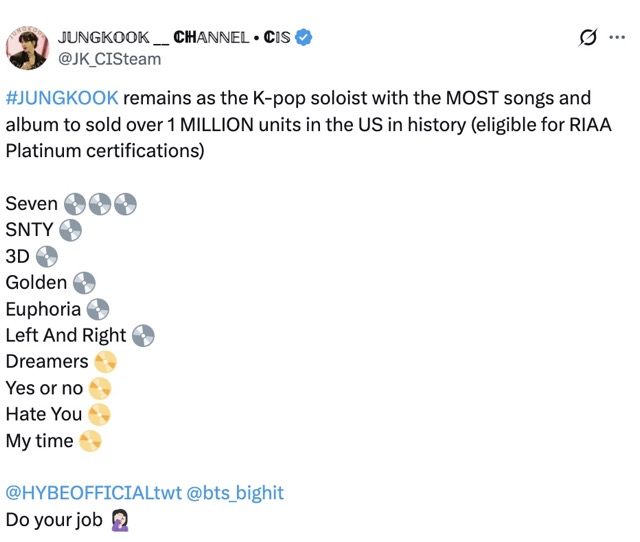The width and height of the screenshot is (640, 542).
Task: Open the JUNGKOOK CHANNEL profile avatar
Action: pyautogui.click(x=28, y=47)
